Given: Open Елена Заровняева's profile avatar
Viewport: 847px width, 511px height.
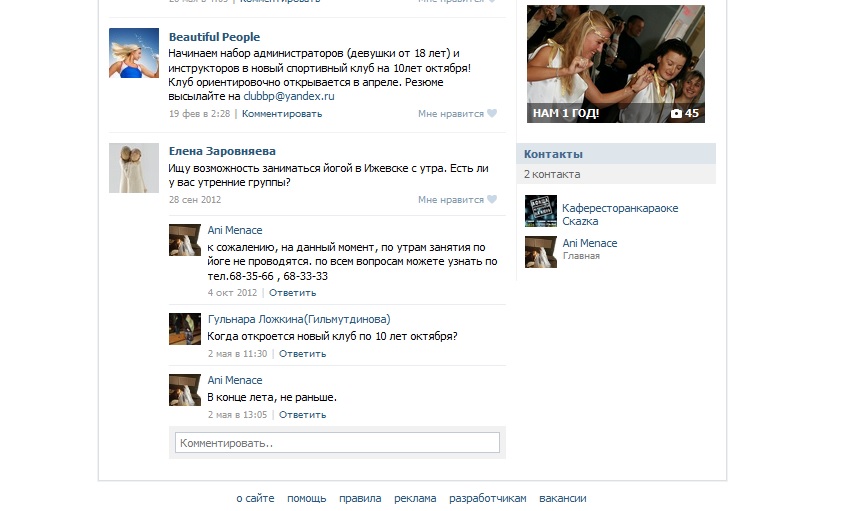Looking at the screenshot, I should (134, 168).
